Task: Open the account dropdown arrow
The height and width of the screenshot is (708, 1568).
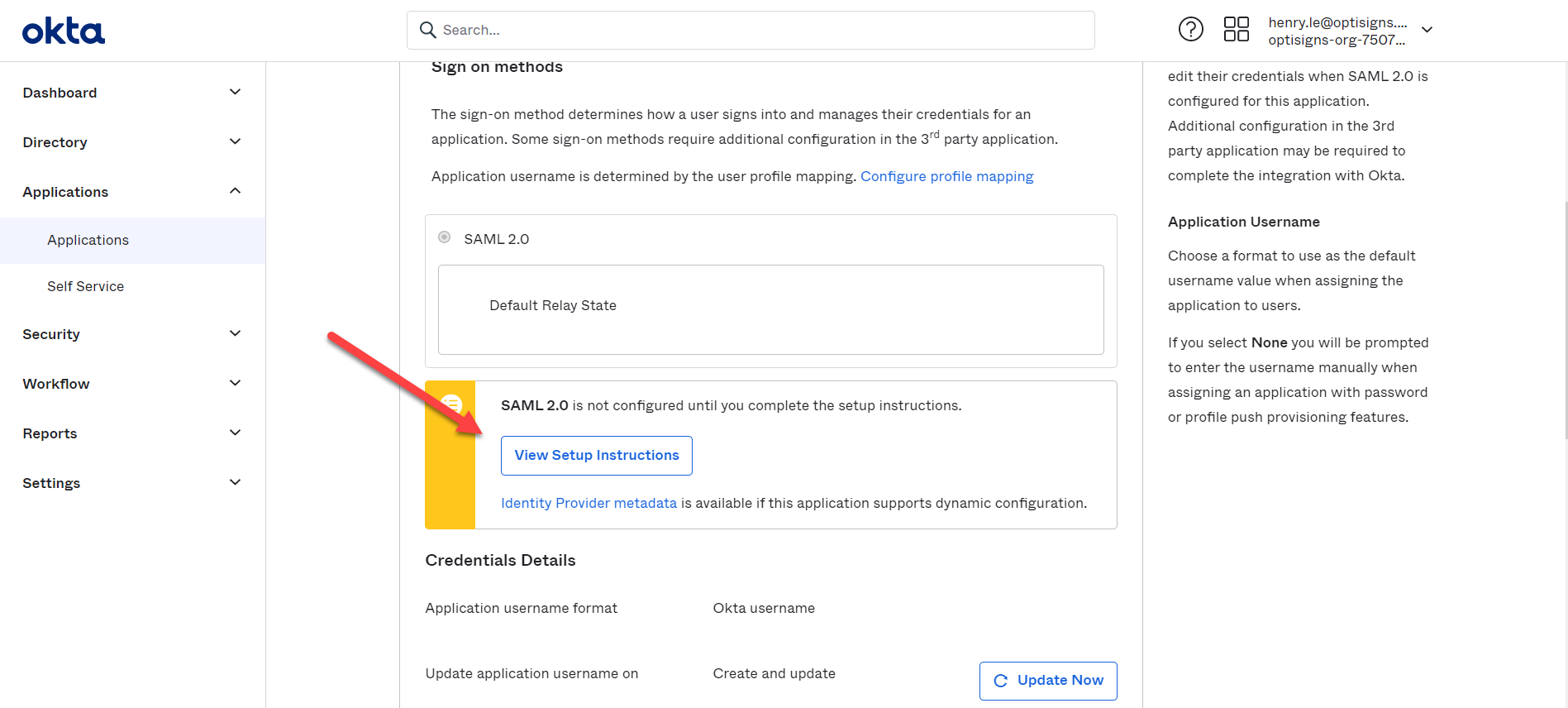Action: coord(1427,30)
